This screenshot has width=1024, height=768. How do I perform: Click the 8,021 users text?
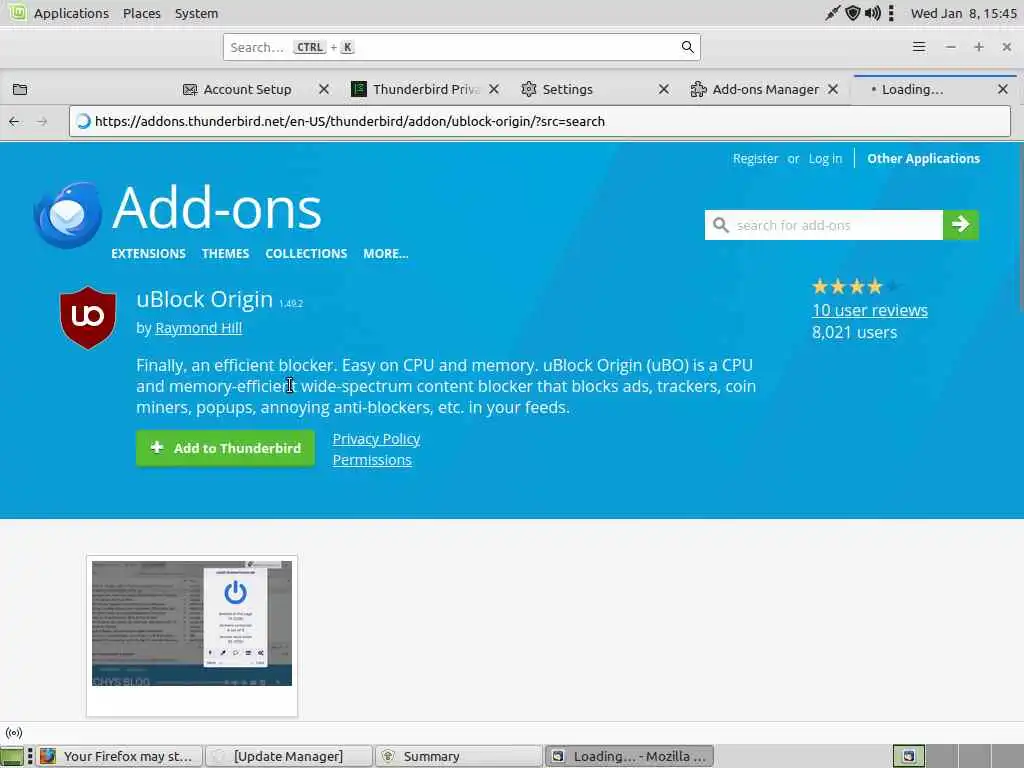(x=855, y=332)
